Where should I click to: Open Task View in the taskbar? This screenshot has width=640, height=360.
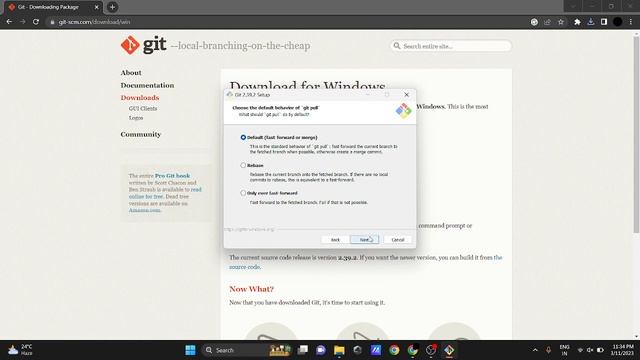pyautogui.click(x=302, y=350)
